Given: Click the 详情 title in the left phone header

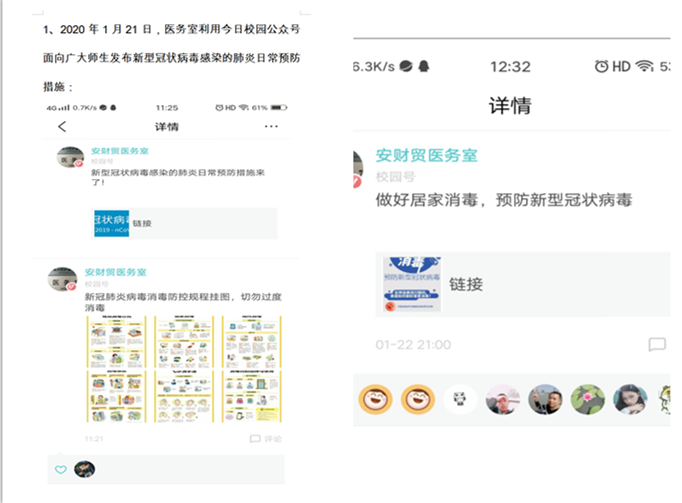Looking at the screenshot, I should pyautogui.click(x=166, y=127).
